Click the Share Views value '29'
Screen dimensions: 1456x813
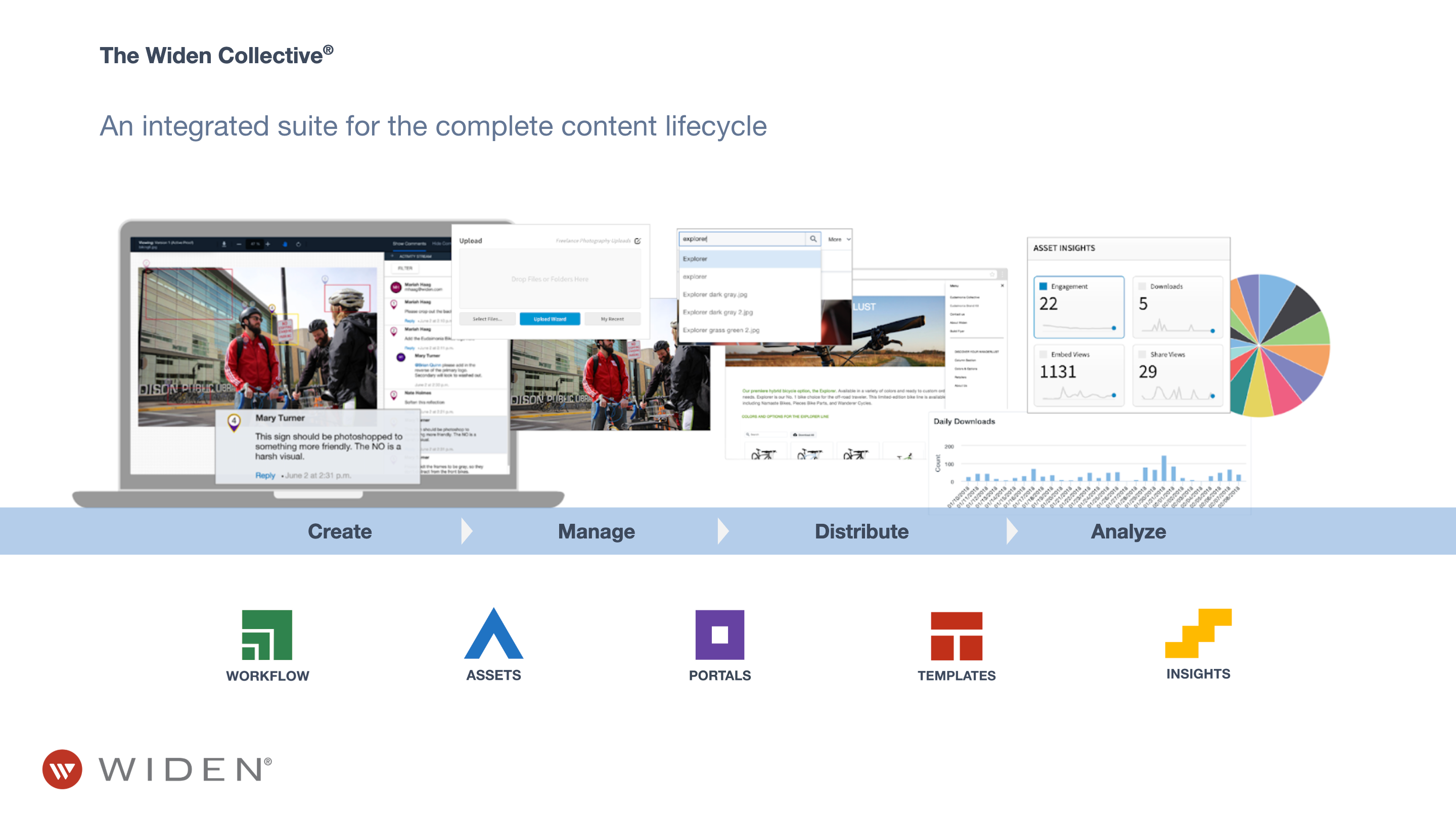pyautogui.click(x=1148, y=372)
